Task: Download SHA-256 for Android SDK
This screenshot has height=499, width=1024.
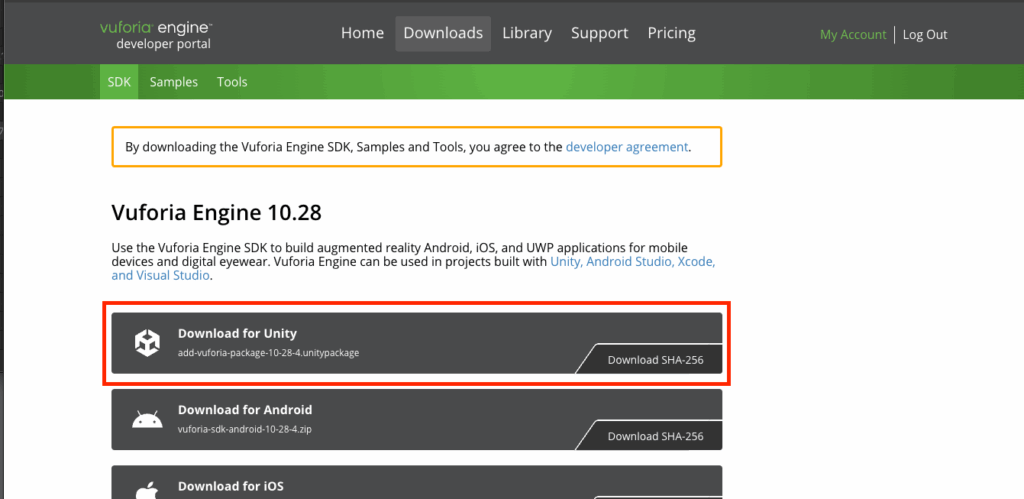Action: pyautogui.click(x=655, y=436)
